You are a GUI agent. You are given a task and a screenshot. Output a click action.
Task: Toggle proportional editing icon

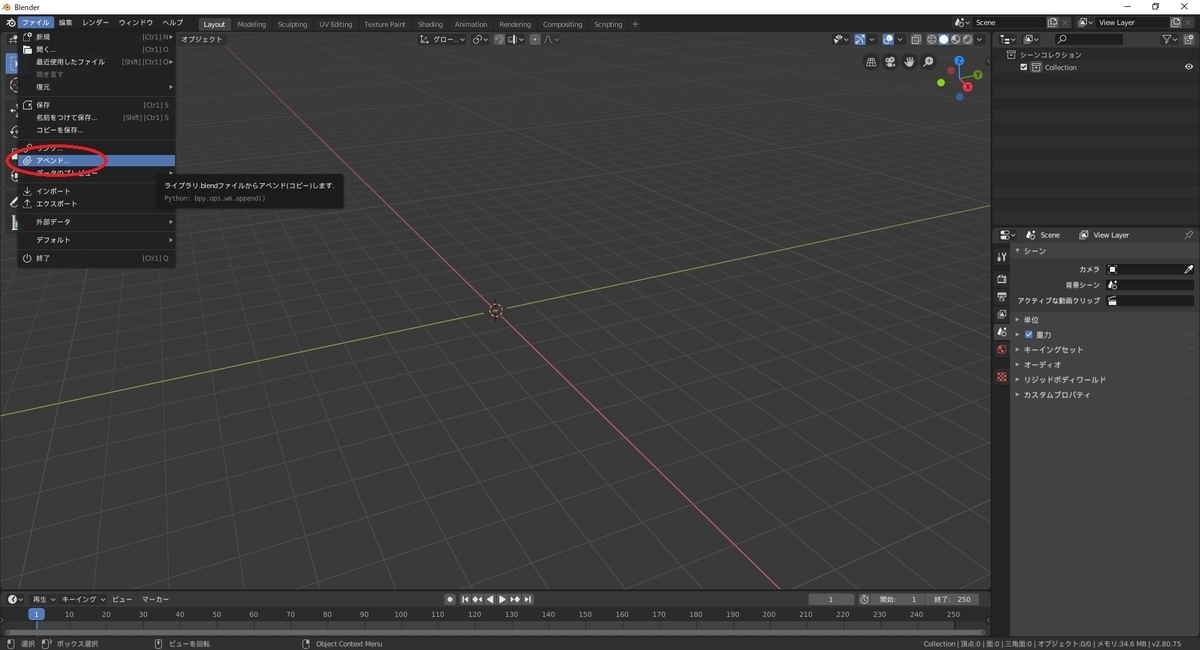pyautogui.click(x=535, y=39)
